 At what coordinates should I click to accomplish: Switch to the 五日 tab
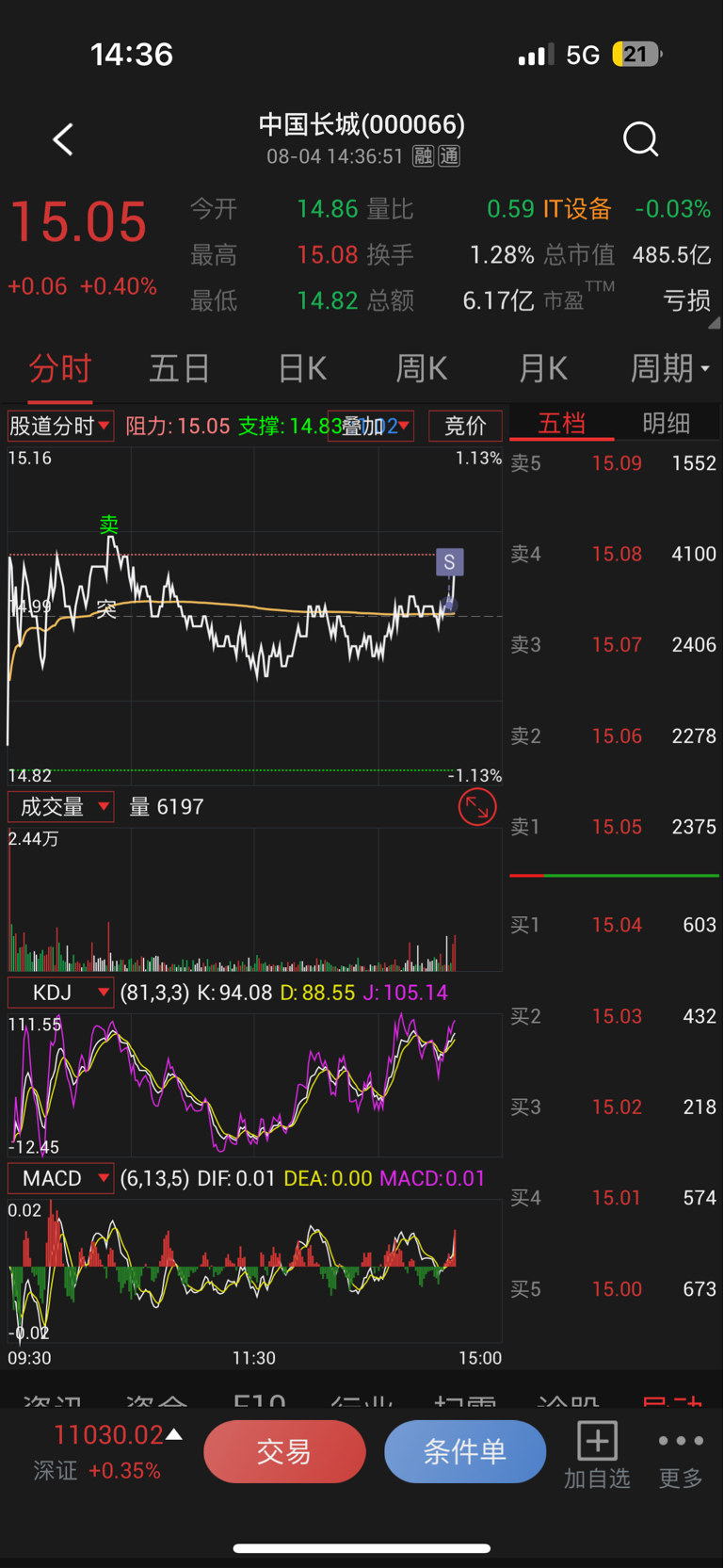(179, 368)
